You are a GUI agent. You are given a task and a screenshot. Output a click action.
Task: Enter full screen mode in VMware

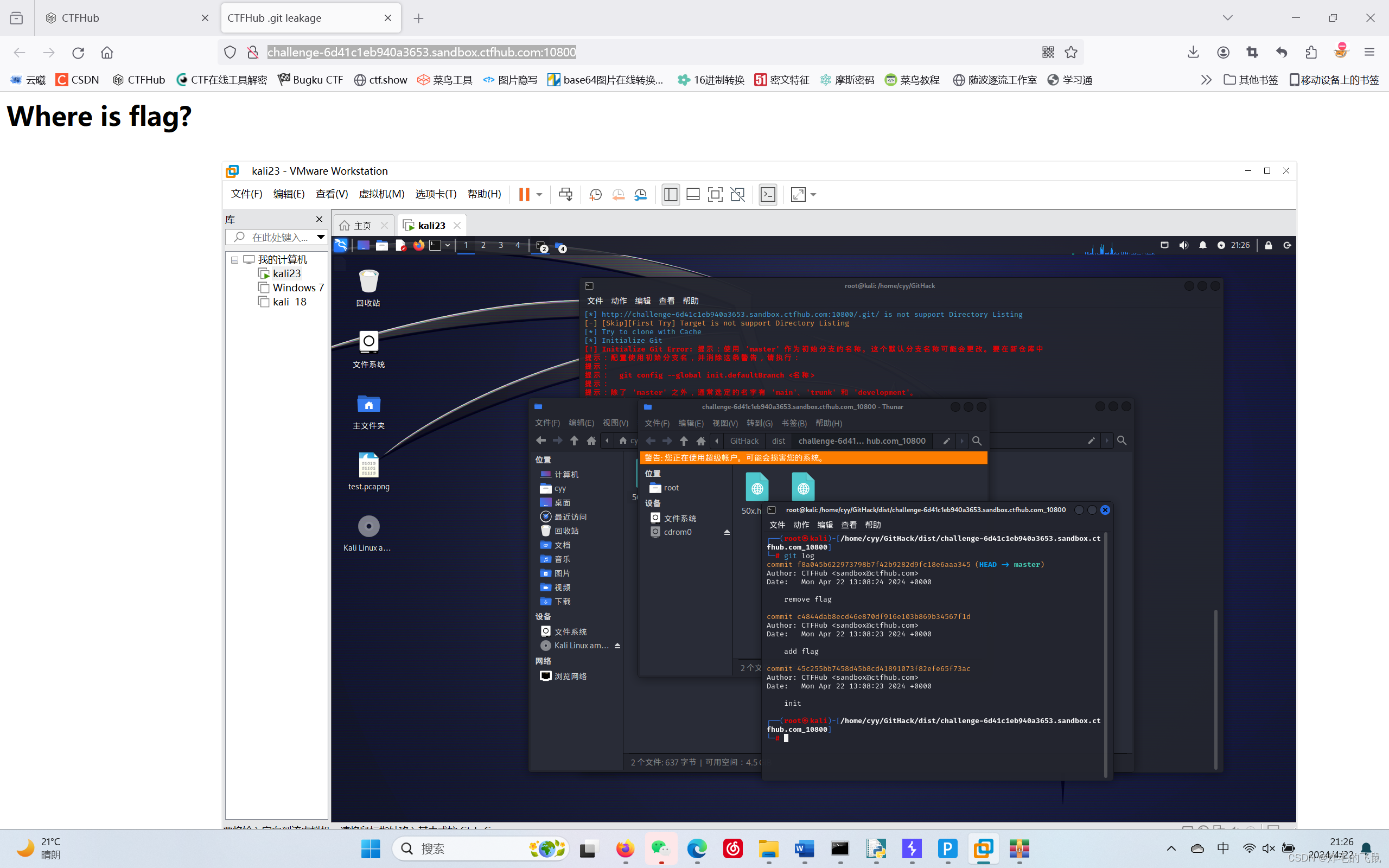pos(715,195)
